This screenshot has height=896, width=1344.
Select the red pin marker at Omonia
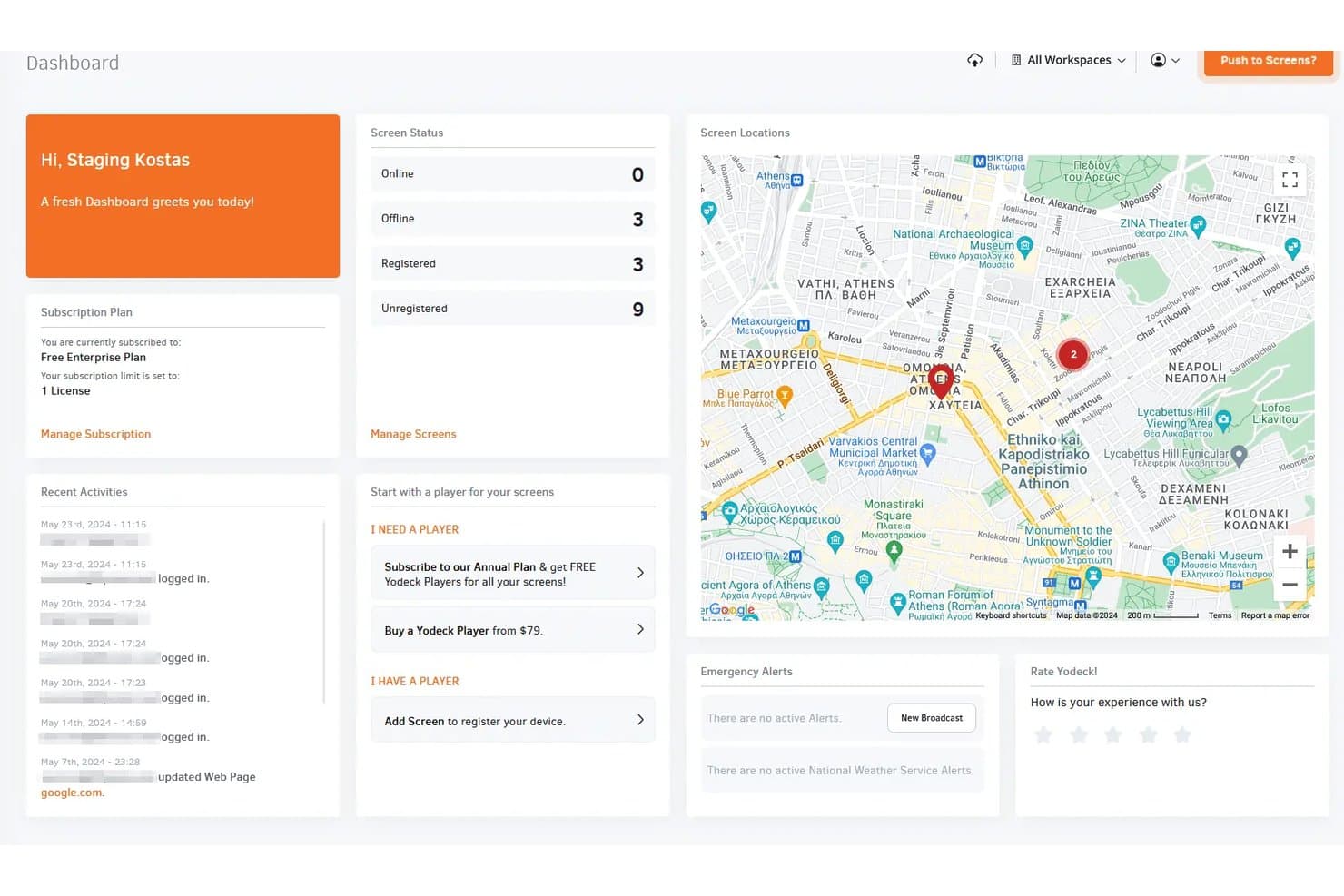coord(941,381)
